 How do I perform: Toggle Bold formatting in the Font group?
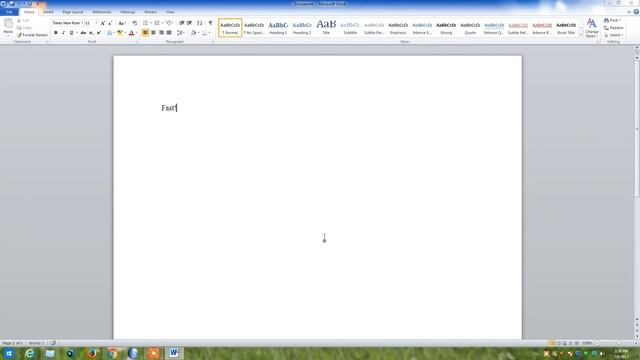pyautogui.click(x=56, y=33)
